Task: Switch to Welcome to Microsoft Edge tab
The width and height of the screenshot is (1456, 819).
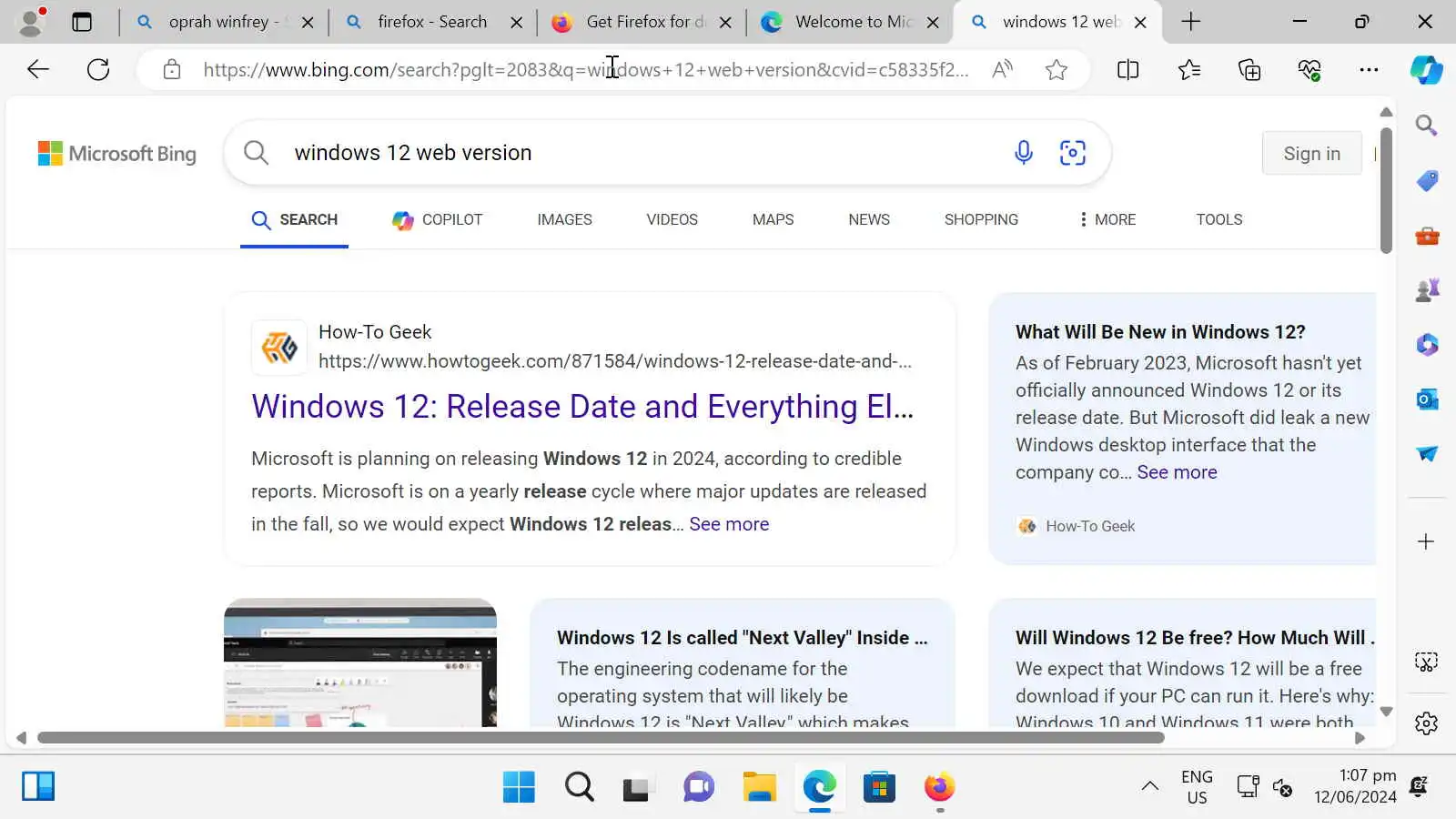Action: click(848, 22)
